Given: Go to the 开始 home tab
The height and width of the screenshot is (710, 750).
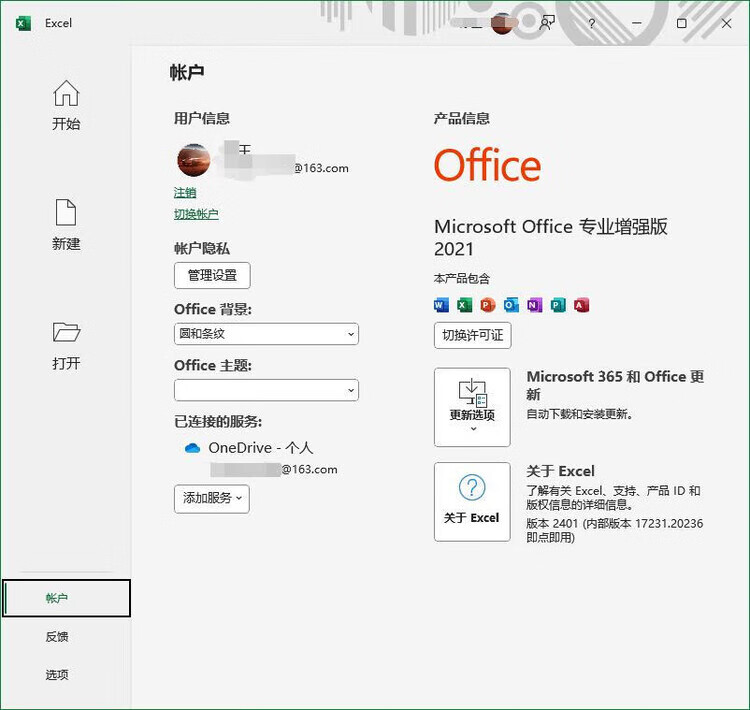Looking at the screenshot, I should tap(66, 106).
